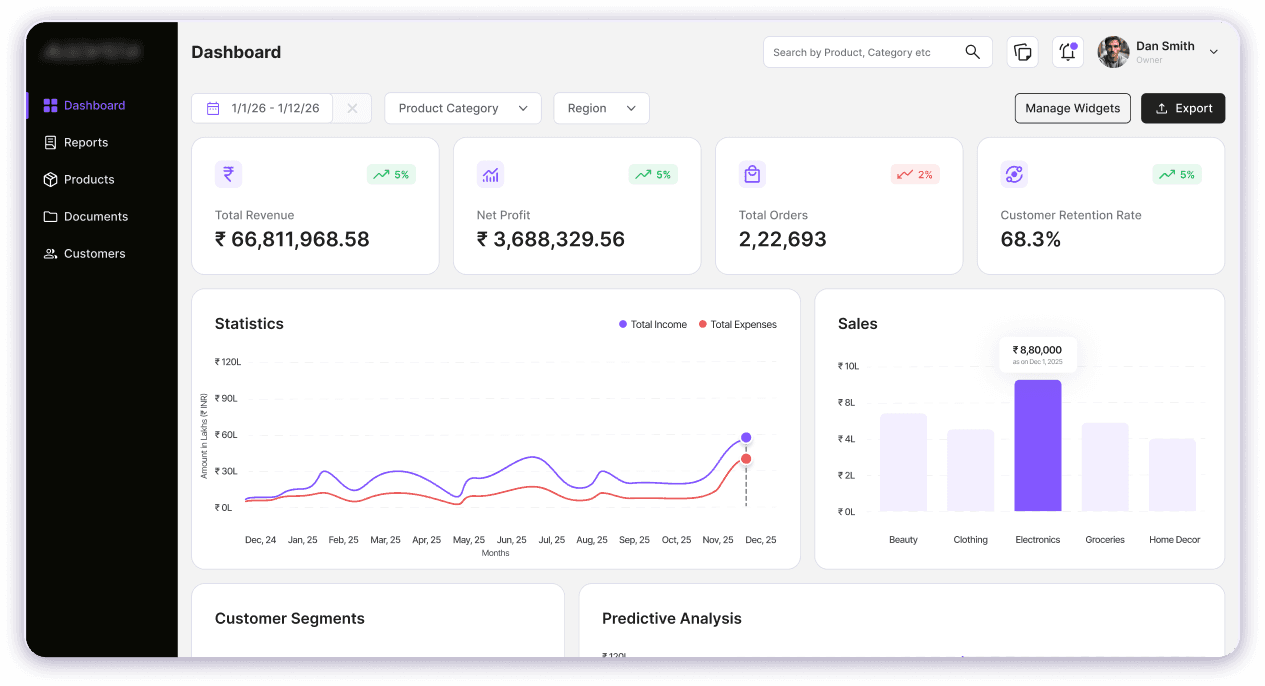Expand the Dan Smith account menu chevron
This screenshot has height=686, width=1265.
coord(1214,52)
